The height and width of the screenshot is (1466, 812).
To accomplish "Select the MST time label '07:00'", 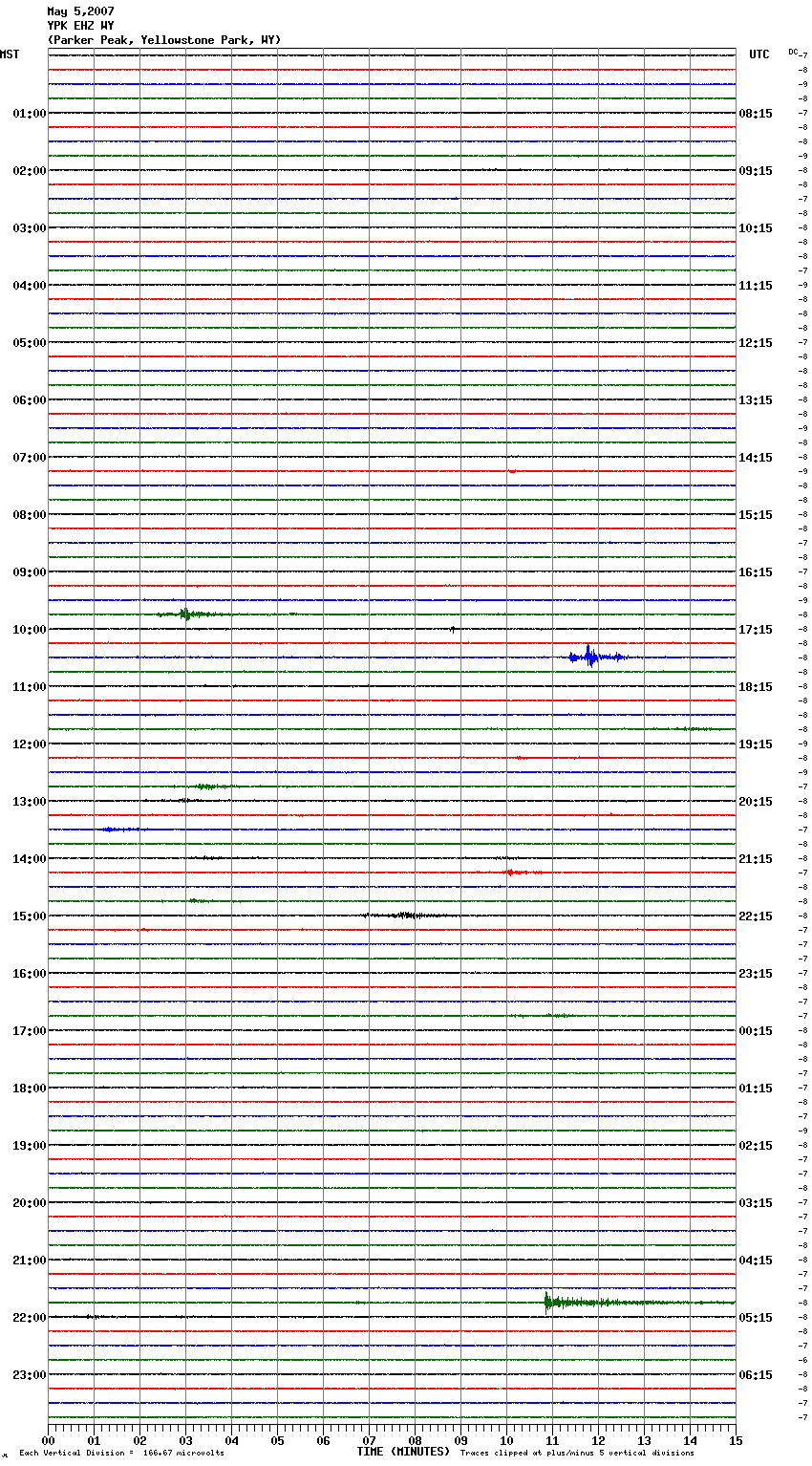I will tap(29, 458).
